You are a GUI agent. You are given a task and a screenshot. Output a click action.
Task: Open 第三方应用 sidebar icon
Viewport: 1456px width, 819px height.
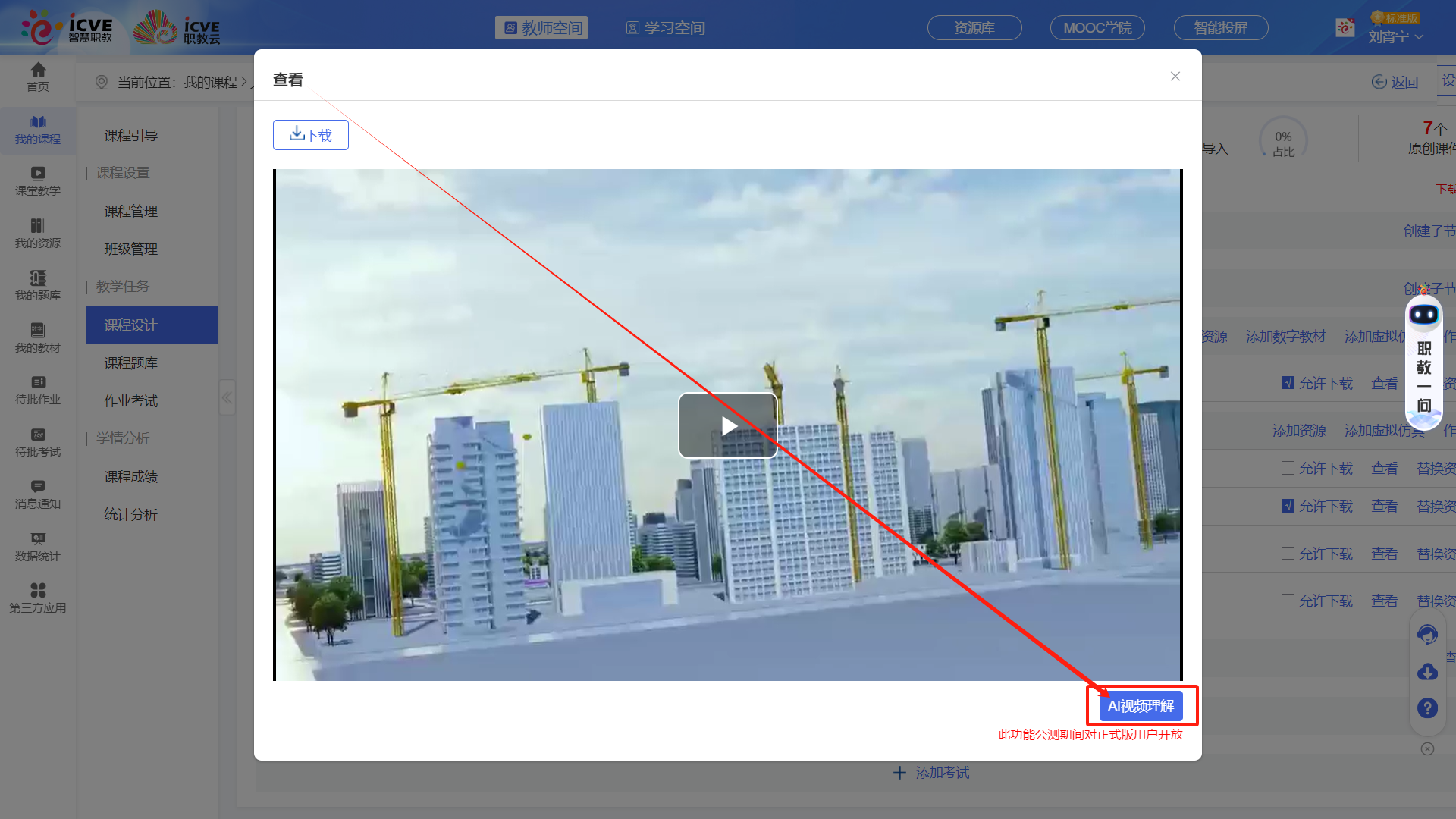[x=38, y=598]
